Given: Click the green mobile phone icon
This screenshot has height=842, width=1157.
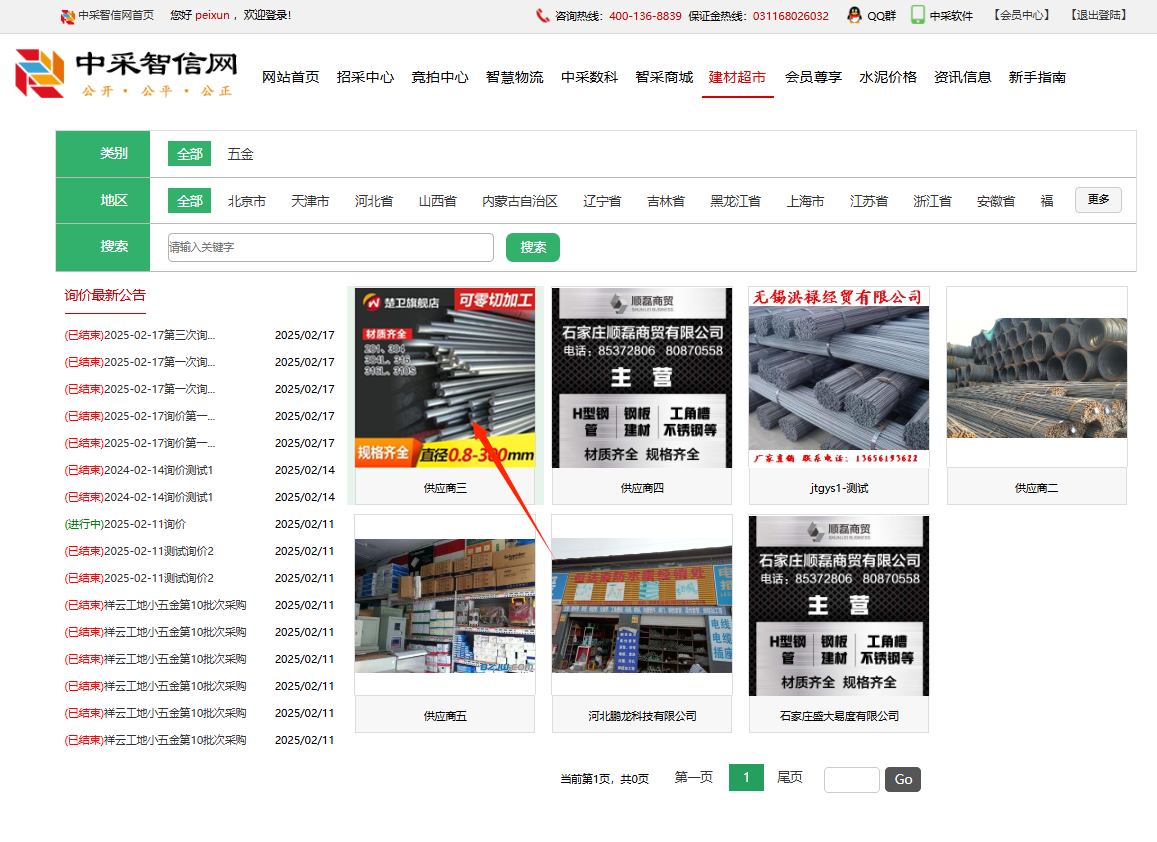Looking at the screenshot, I should [917, 15].
